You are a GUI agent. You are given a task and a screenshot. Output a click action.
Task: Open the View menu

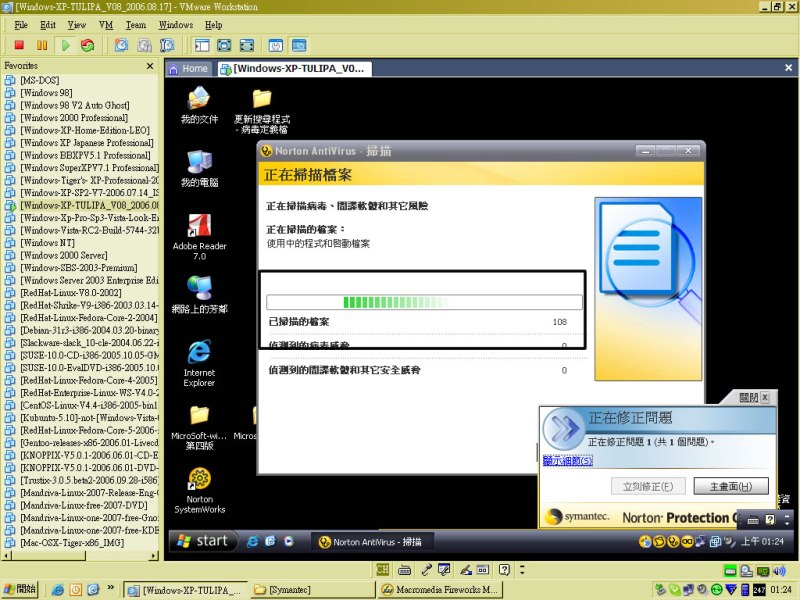[77, 24]
